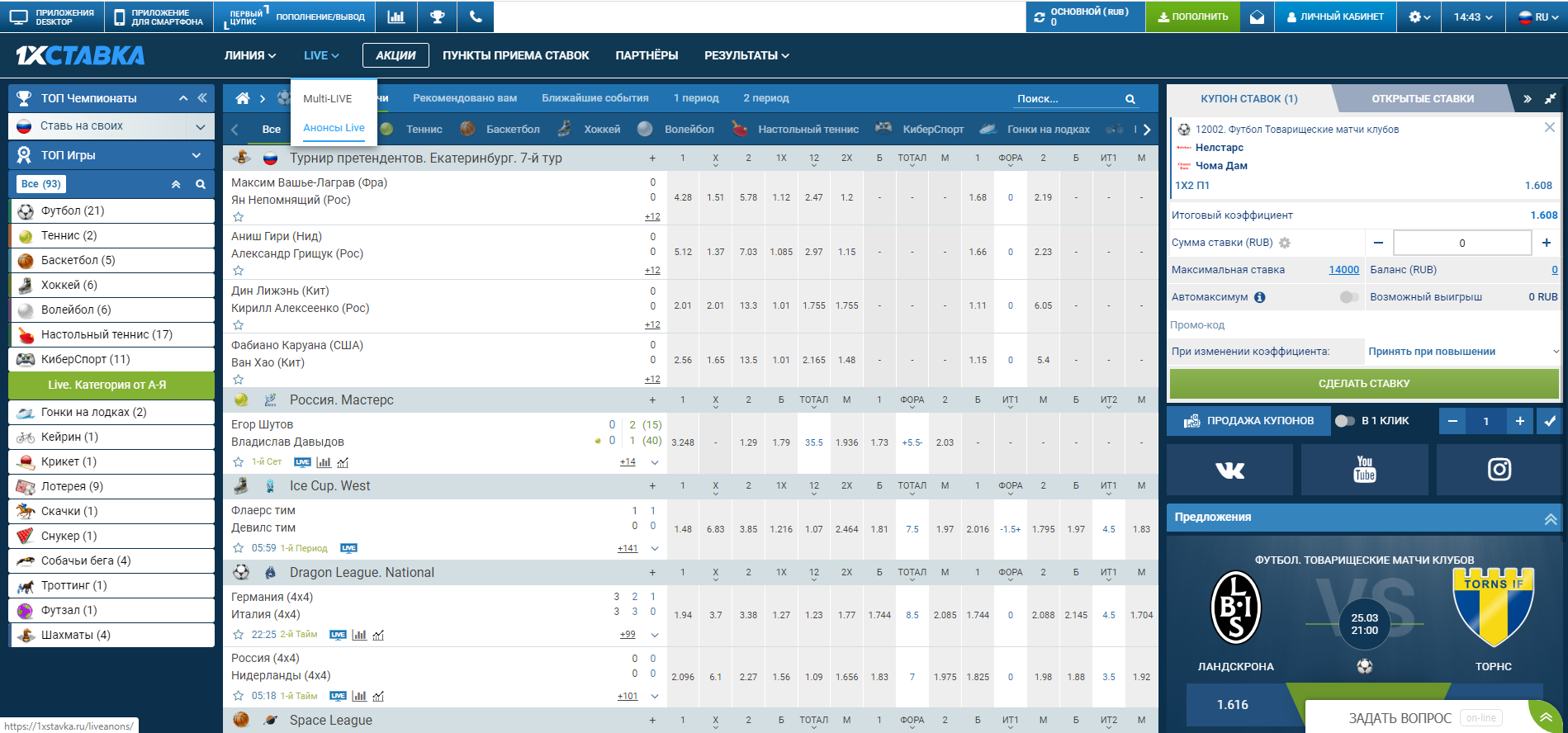Open the Instagram page icon
The width and height of the screenshot is (1568, 733).
pos(1499,470)
